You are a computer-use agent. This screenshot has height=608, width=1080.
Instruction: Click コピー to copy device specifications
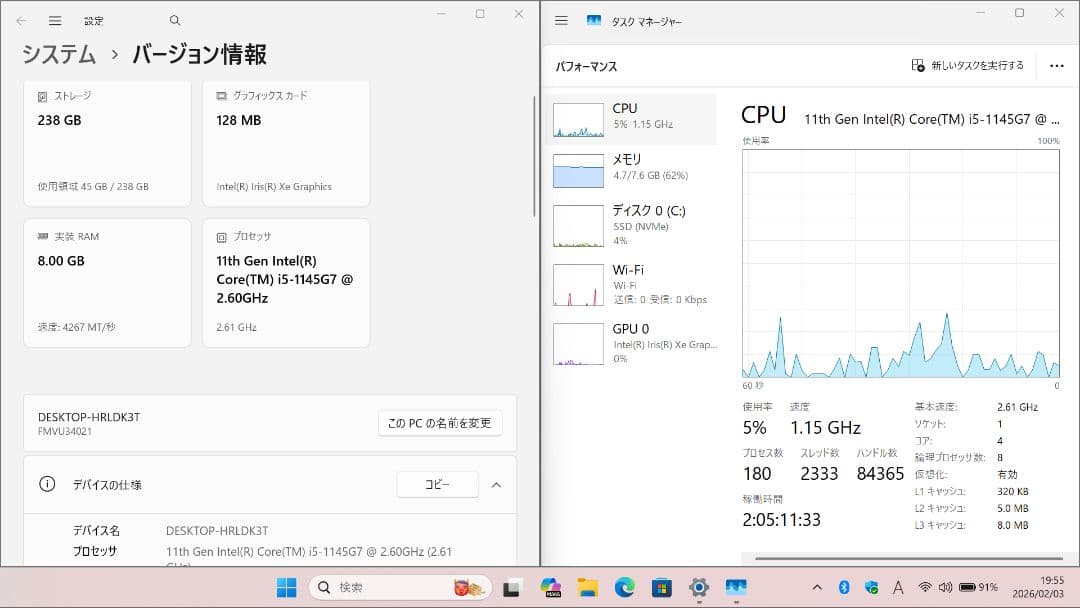438,484
